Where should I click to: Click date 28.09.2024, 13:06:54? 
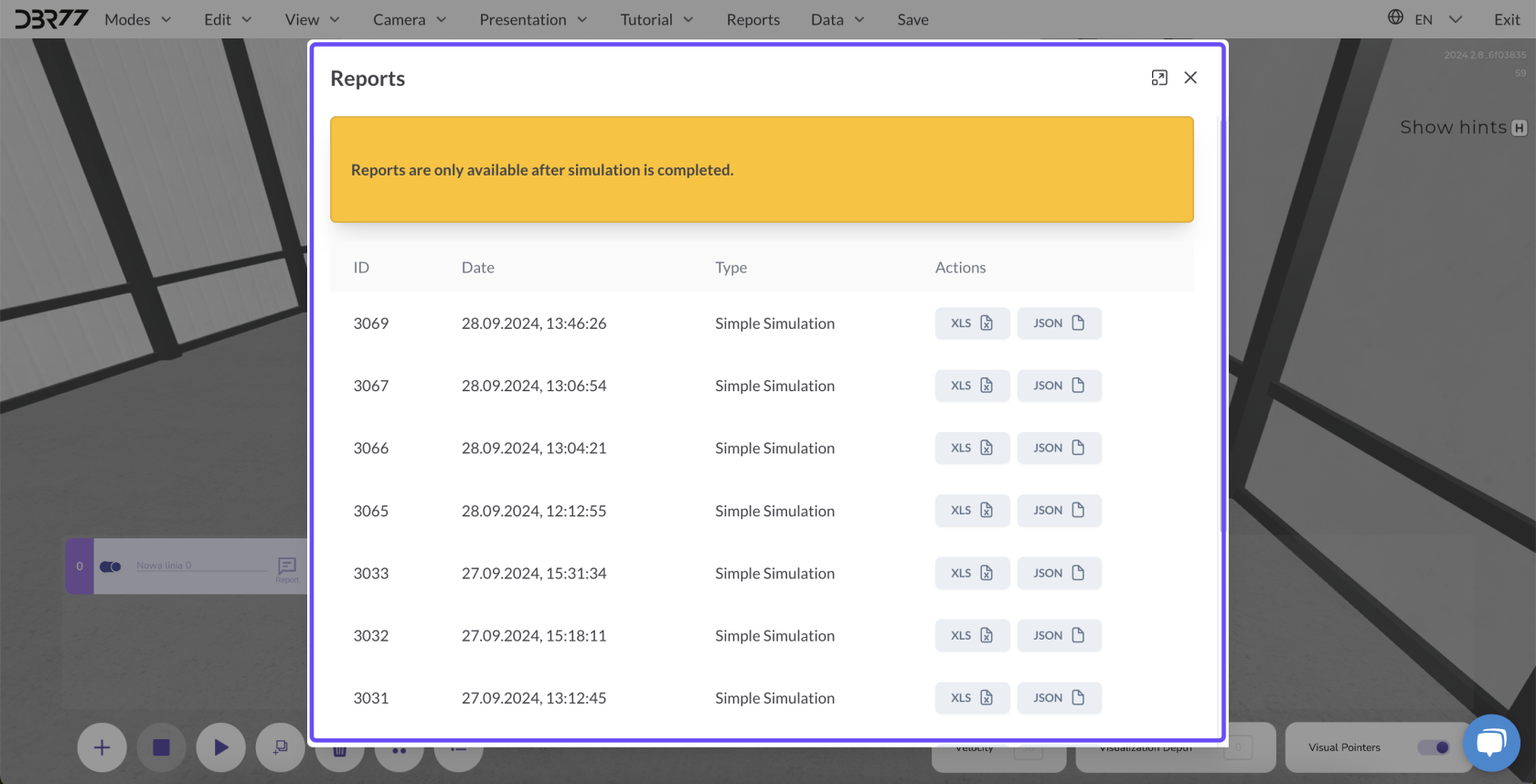tap(534, 386)
